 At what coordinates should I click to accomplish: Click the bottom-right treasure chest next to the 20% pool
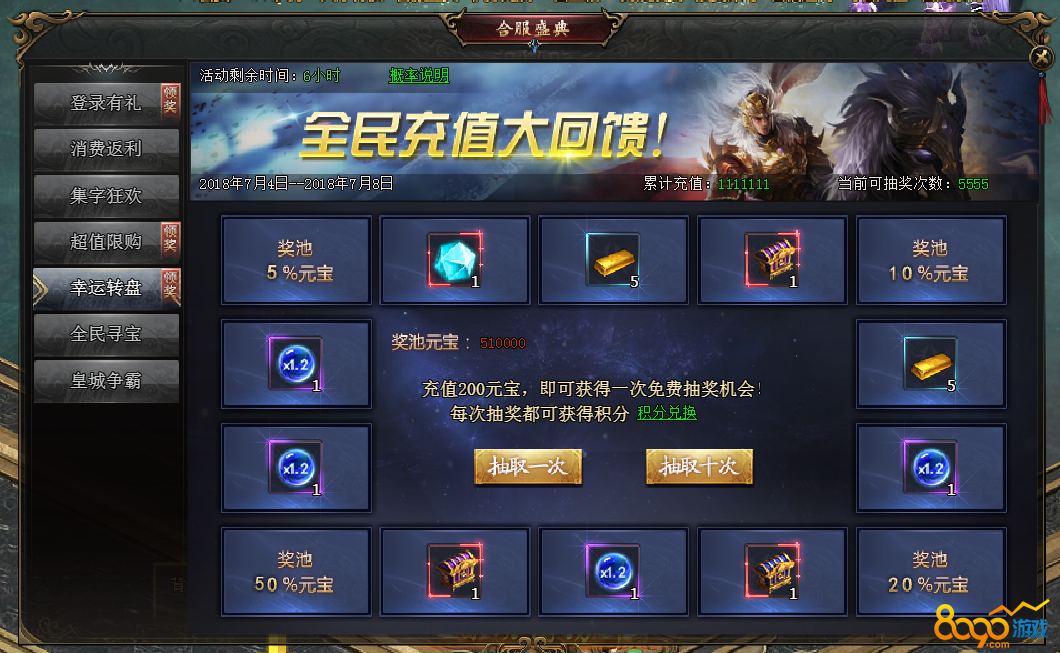tap(772, 572)
